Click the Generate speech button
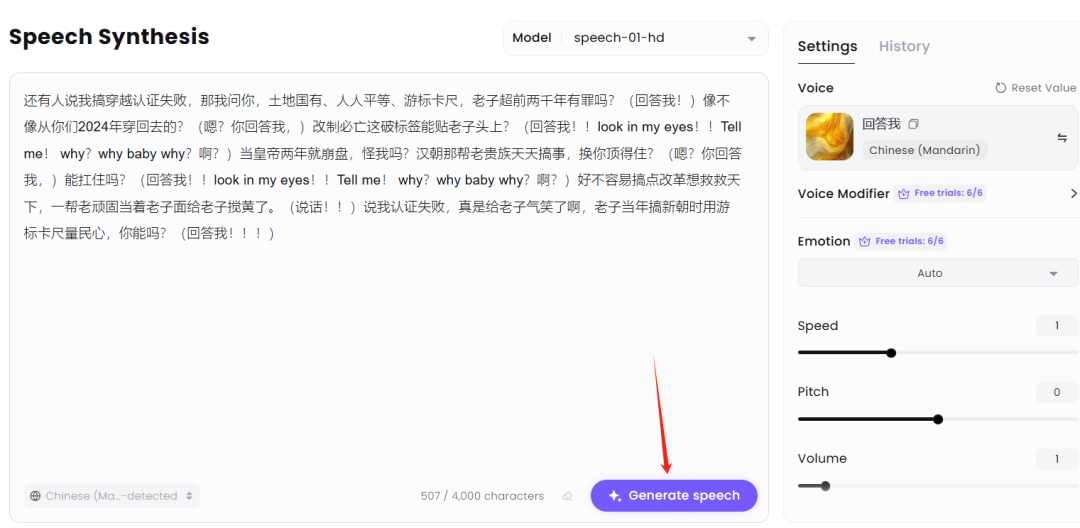 point(674,496)
